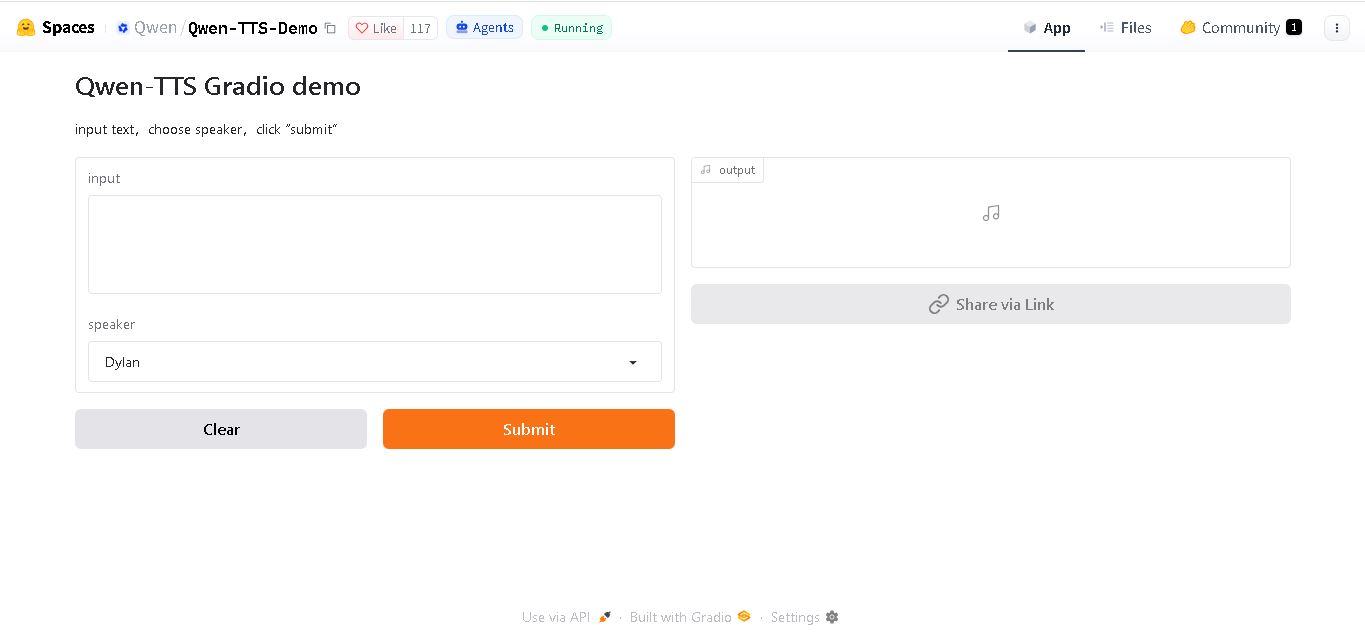Open Use via API link
Viewport: 1365px width, 633px height.
(566, 617)
